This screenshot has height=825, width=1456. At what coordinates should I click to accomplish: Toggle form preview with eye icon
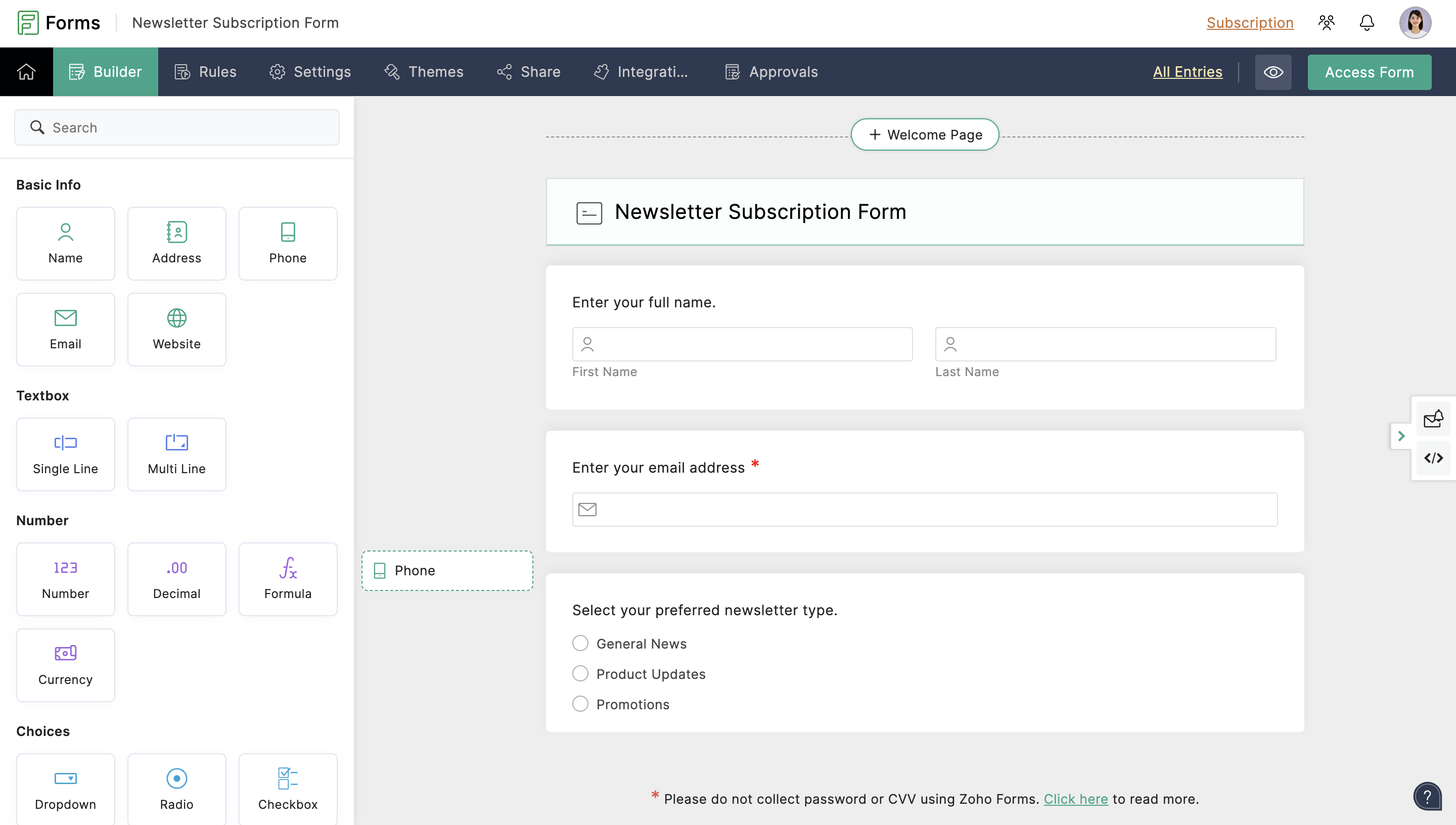coord(1273,72)
